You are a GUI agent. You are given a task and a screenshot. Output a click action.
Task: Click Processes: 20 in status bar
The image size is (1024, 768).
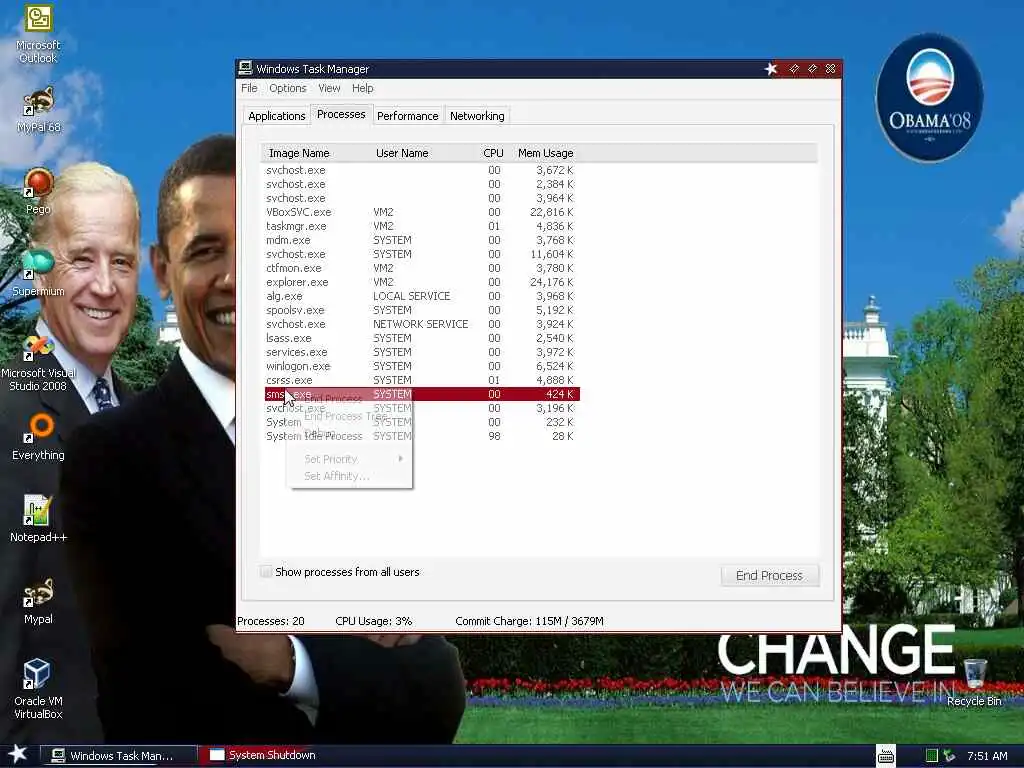pyautogui.click(x=270, y=621)
